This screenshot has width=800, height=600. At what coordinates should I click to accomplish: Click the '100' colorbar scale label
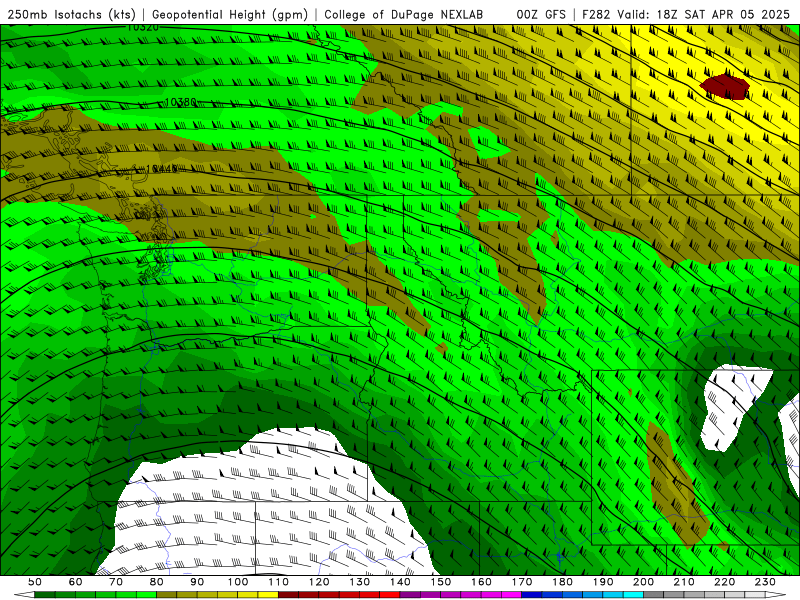coord(237,582)
